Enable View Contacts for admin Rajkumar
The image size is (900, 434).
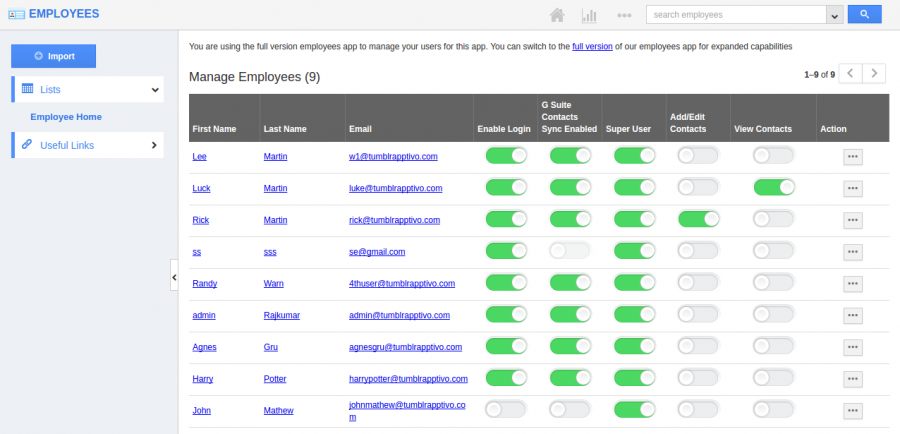tap(774, 314)
